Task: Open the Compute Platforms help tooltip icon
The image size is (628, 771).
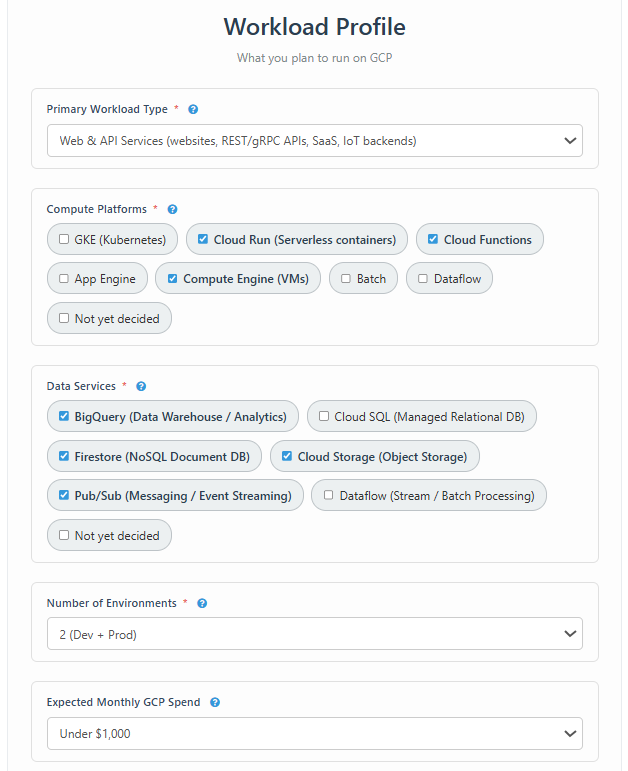Action: pos(172,209)
